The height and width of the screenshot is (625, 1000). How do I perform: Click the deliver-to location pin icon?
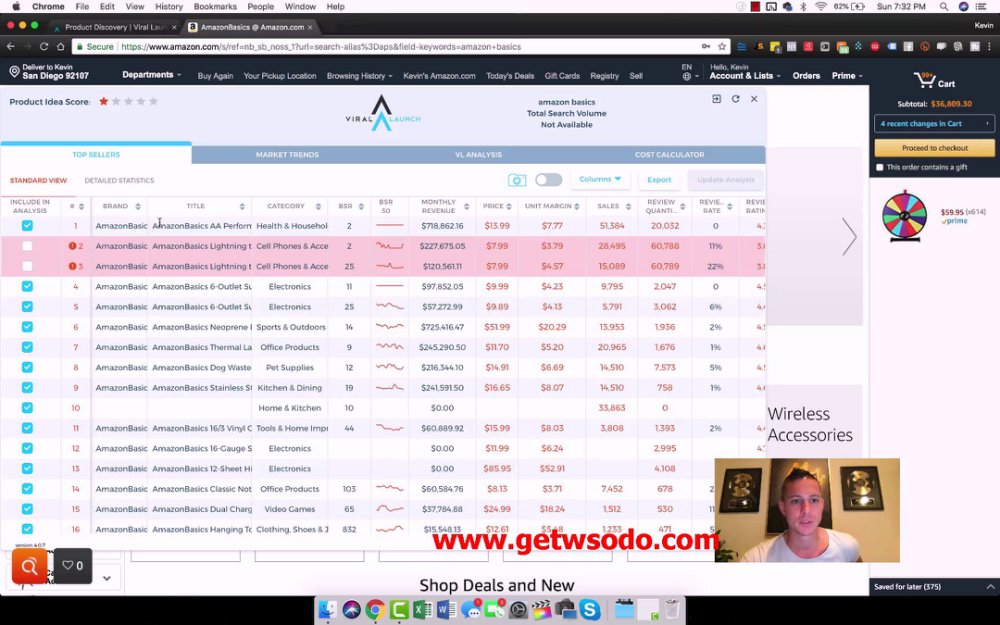pyautogui.click(x=14, y=71)
